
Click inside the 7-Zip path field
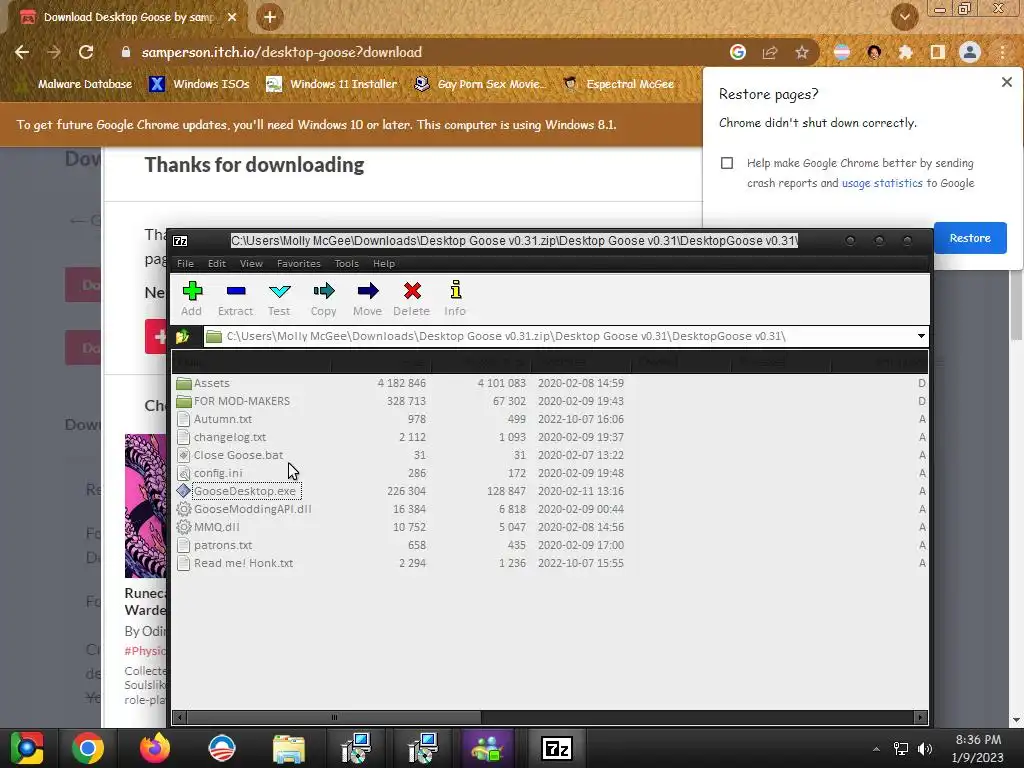pos(558,336)
